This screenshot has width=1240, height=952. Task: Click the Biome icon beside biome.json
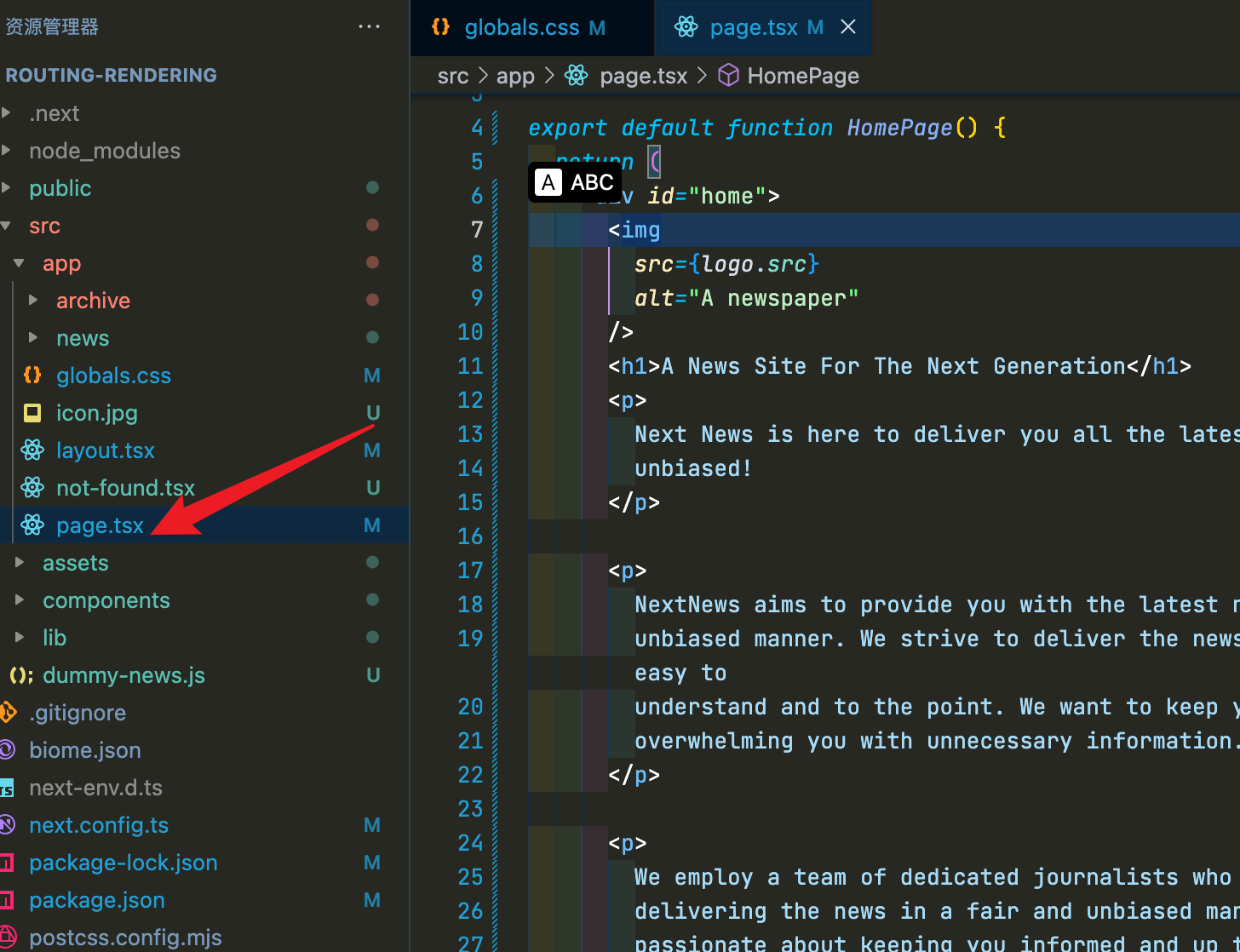pyautogui.click(x=7, y=750)
